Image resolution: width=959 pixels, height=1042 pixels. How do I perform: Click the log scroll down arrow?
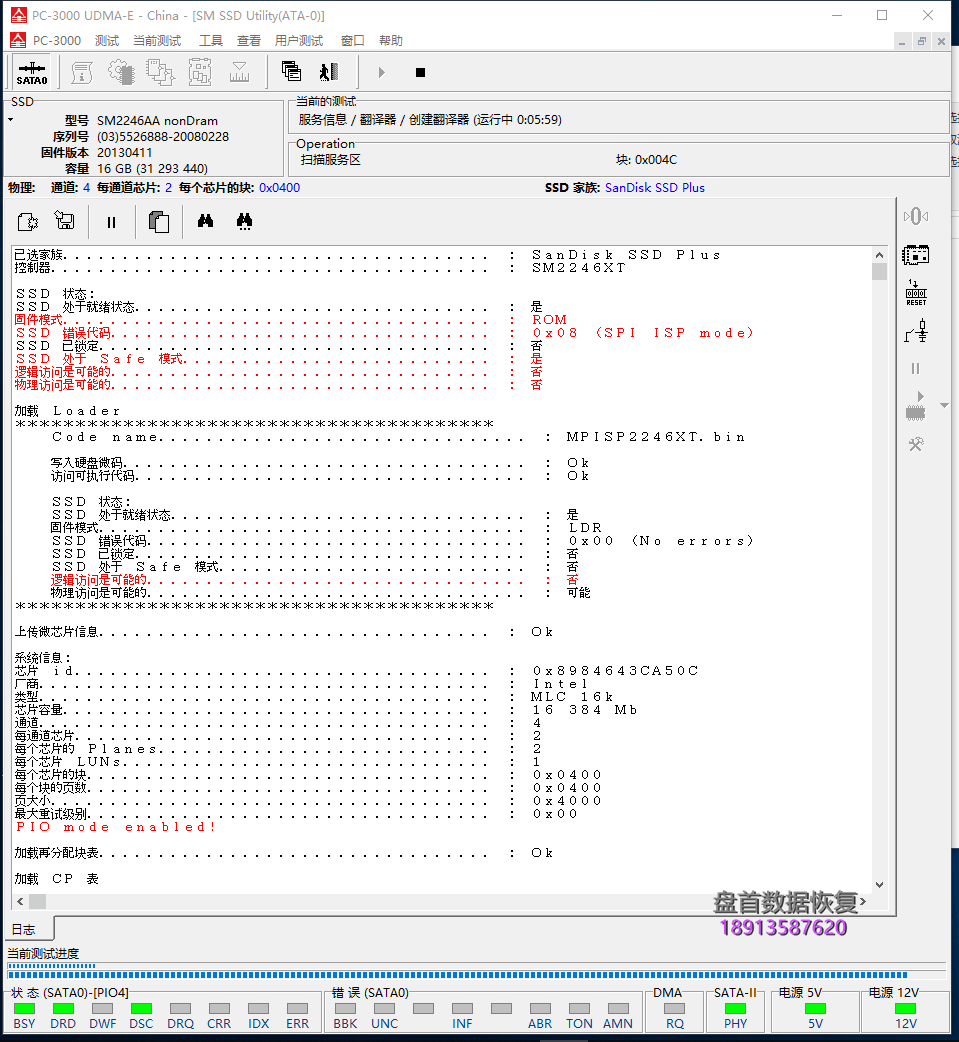(879, 885)
